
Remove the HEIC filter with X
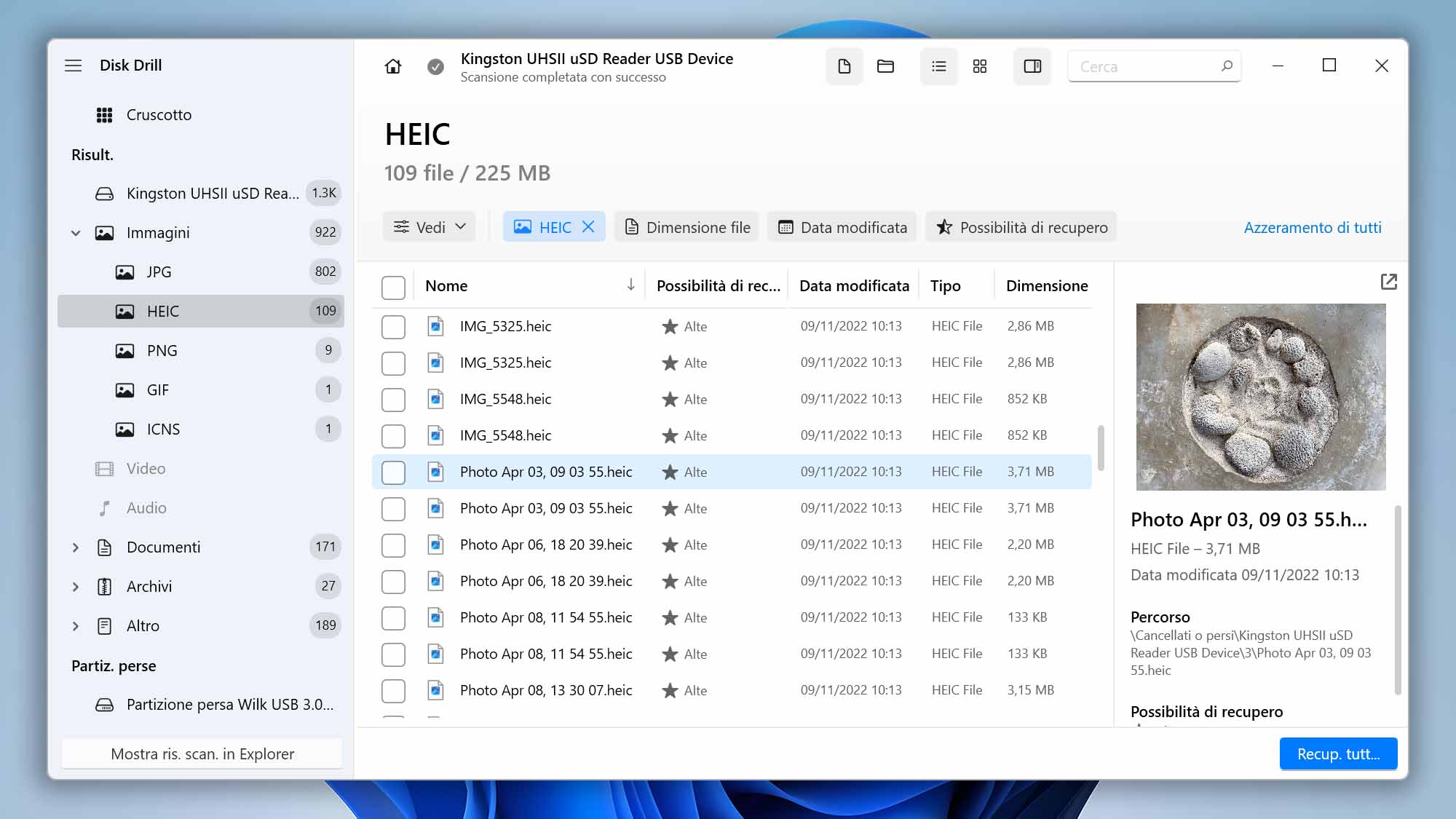[x=588, y=227]
